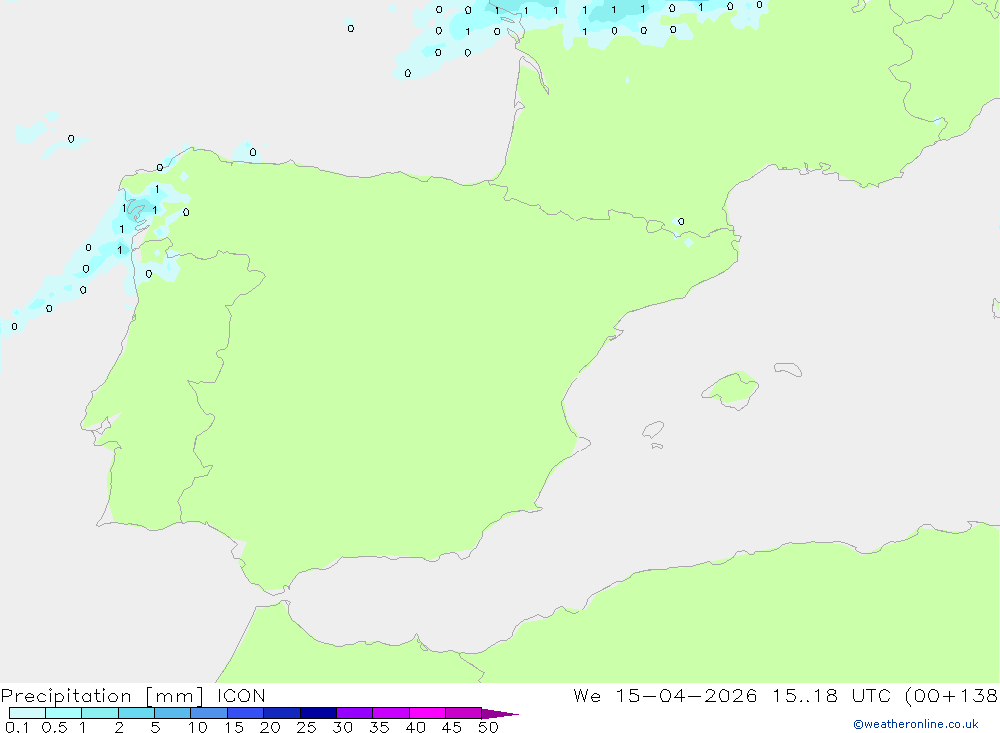Image resolution: width=1000 pixels, height=733 pixels.
Task: Click the legend label "50"
Action: [x=488, y=727]
